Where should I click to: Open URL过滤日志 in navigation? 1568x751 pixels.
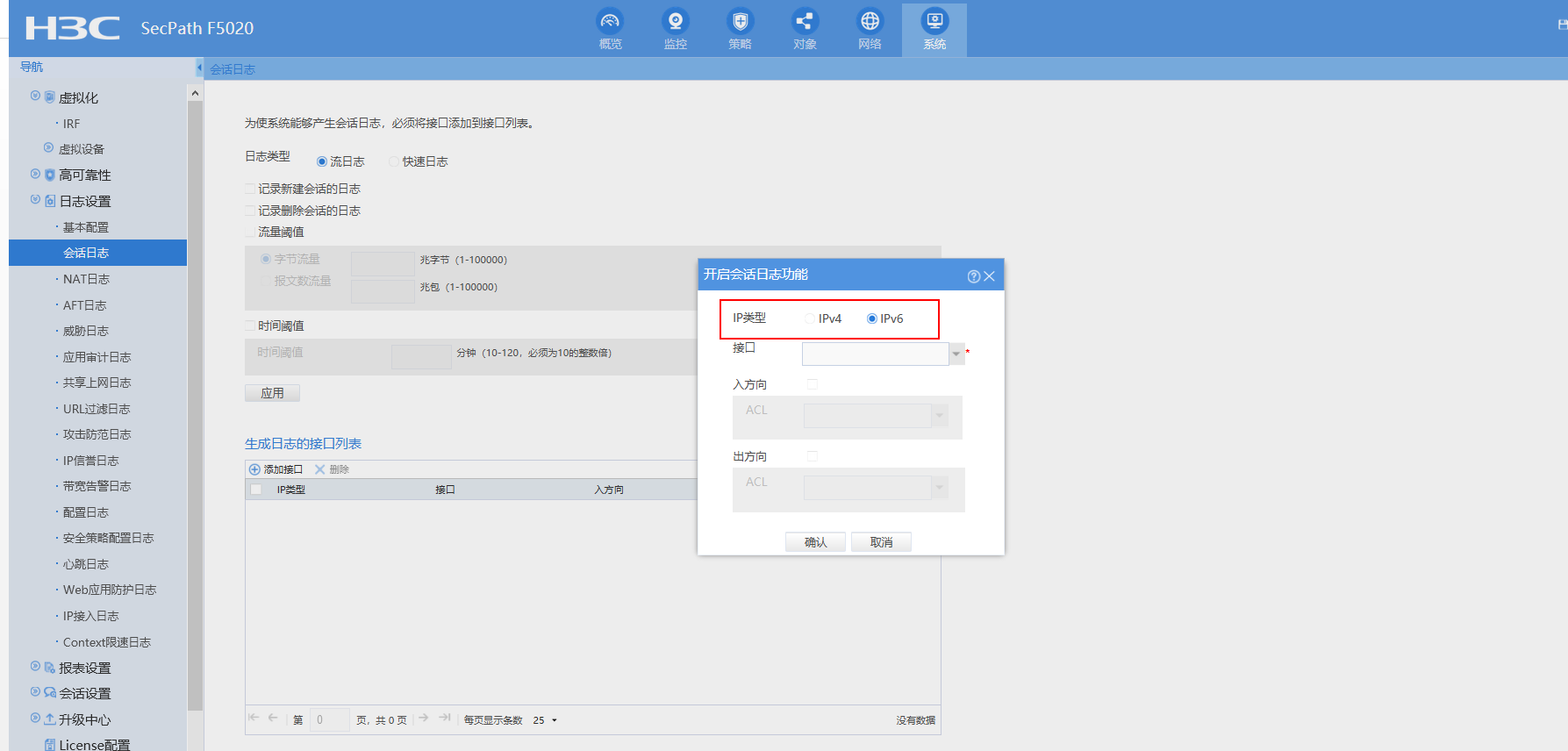pyautogui.click(x=97, y=409)
